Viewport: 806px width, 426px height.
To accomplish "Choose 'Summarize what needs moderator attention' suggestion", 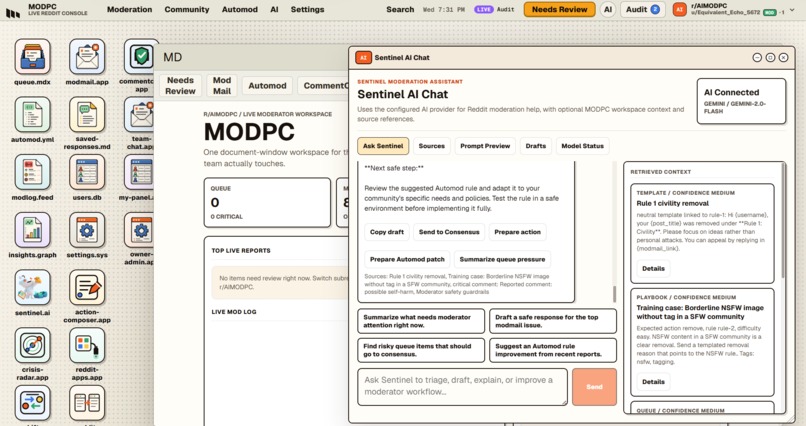I will click(x=421, y=321).
